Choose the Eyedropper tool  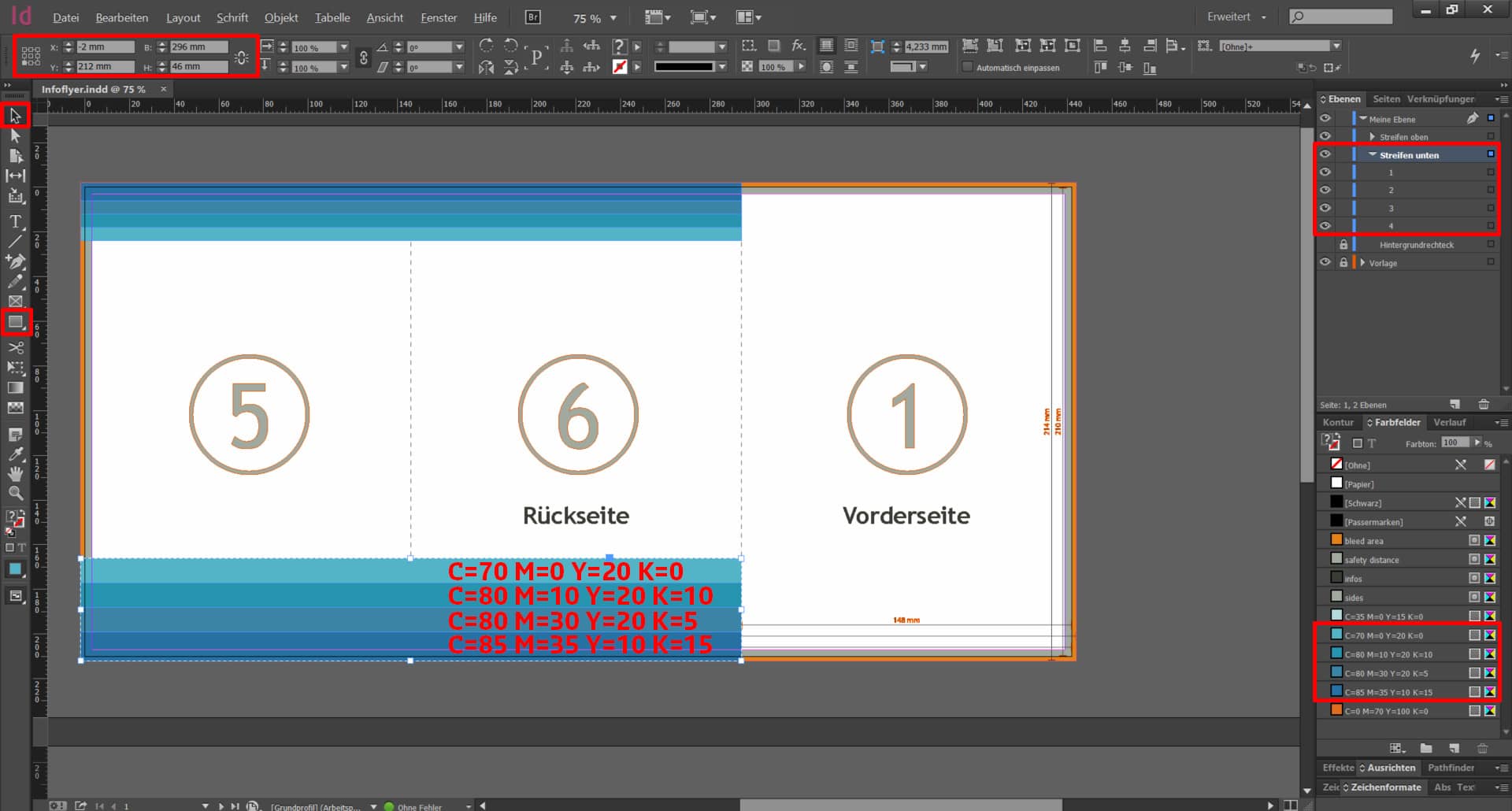click(x=15, y=454)
